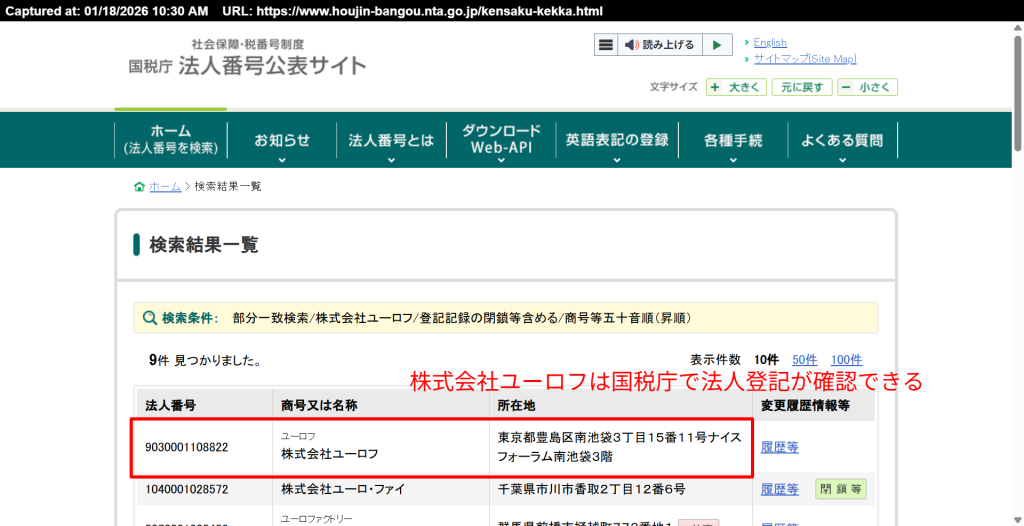Open 履歴等 for 株式会社ユーロ・ファイ

tap(780, 489)
